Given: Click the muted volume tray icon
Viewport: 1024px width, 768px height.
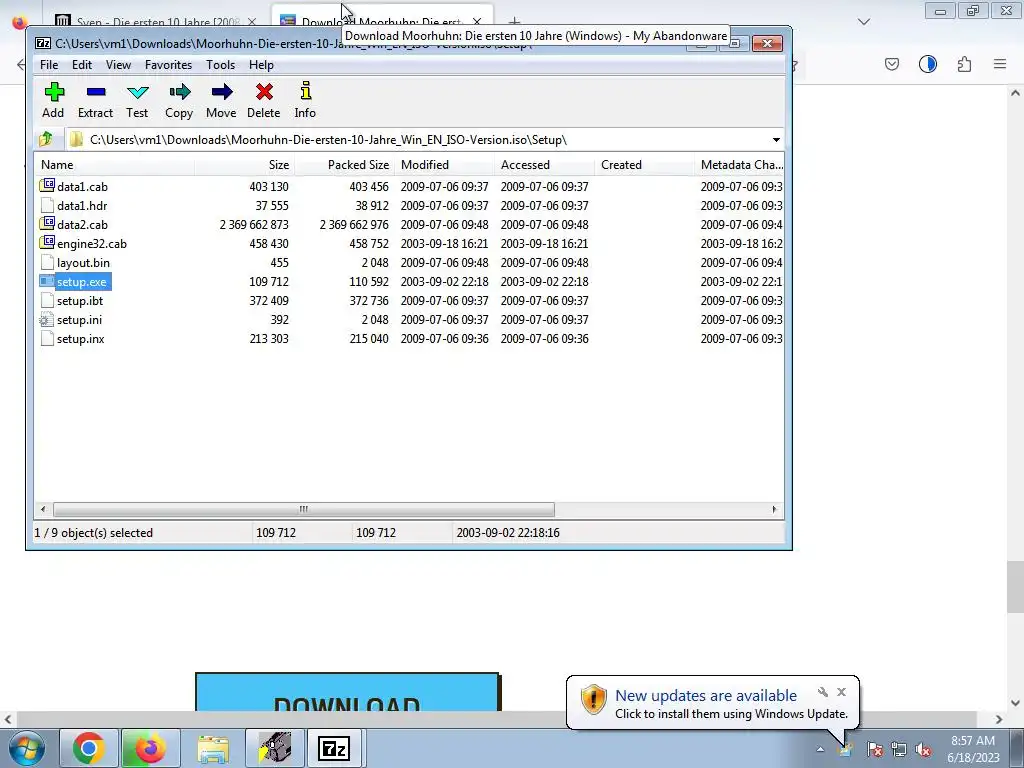Looking at the screenshot, I should (x=923, y=749).
